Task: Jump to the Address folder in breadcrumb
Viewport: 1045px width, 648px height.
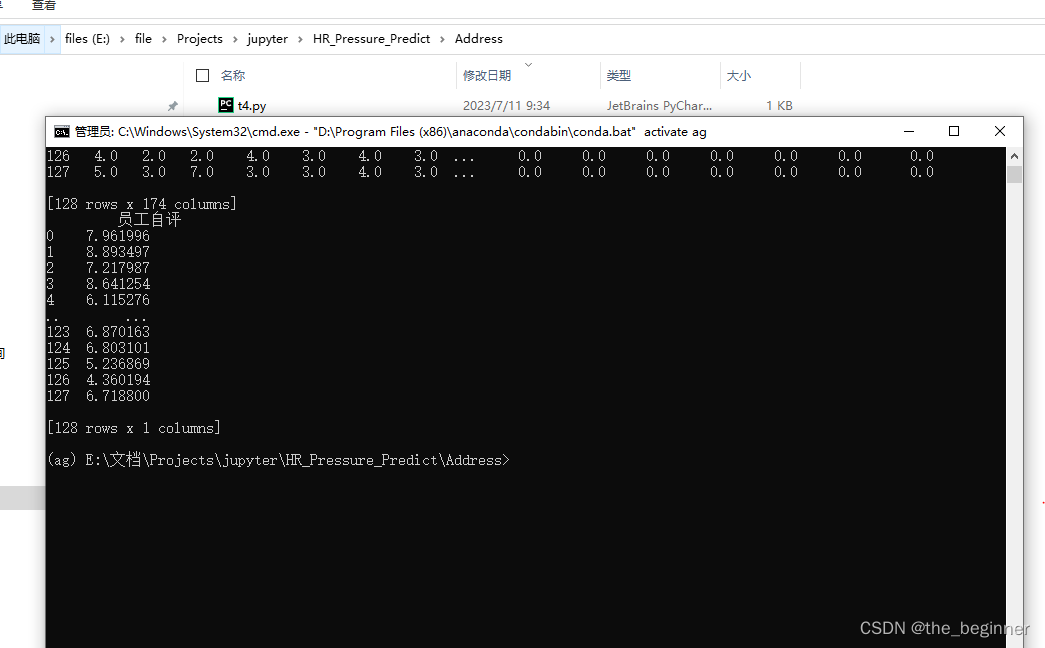Action: pyautogui.click(x=478, y=38)
